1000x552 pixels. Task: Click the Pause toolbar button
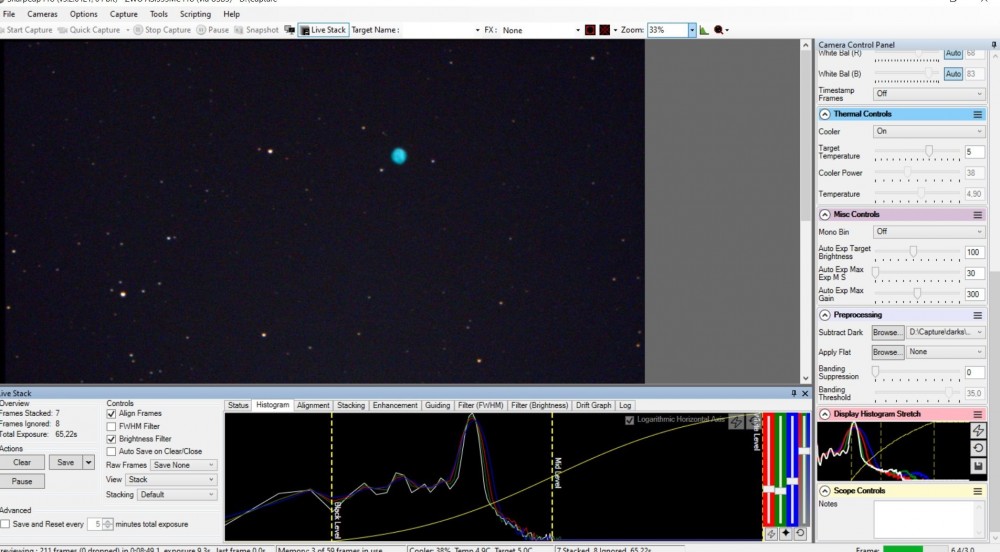(212, 30)
